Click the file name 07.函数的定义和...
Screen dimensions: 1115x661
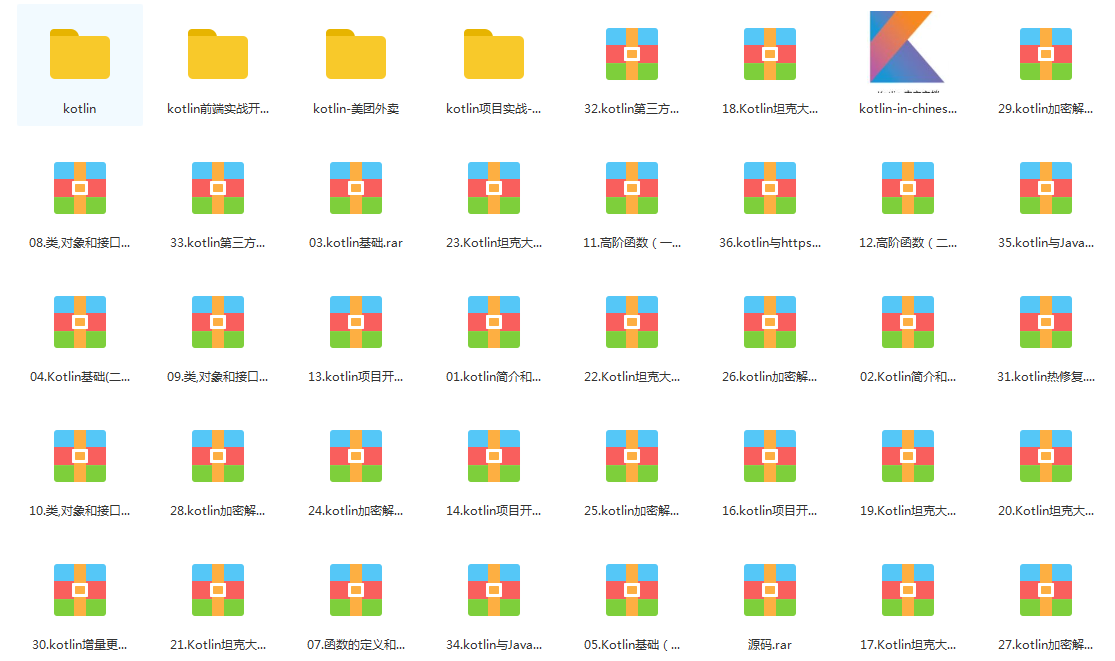click(x=356, y=645)
